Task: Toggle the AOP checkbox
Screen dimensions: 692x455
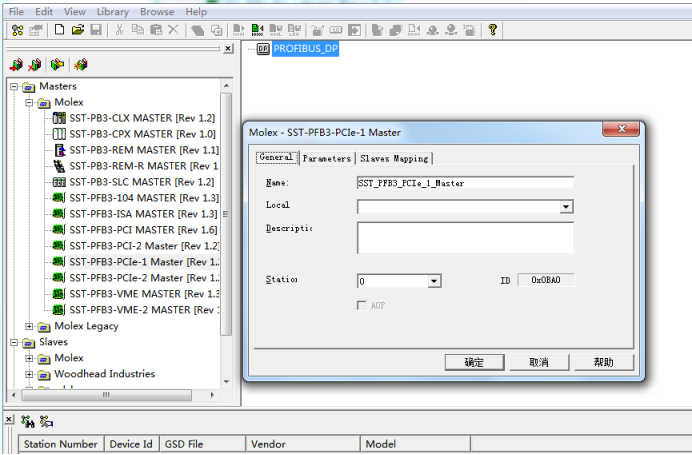Action: tap(361, 305)
